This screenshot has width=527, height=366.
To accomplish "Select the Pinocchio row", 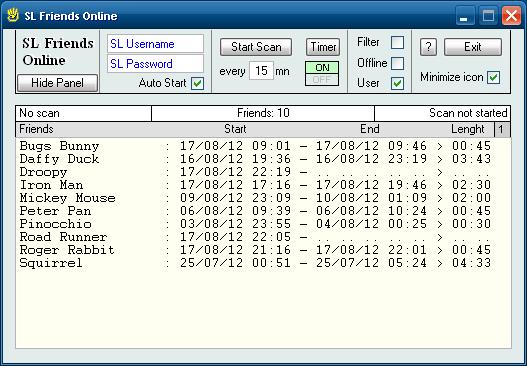I will click(255, 224).
